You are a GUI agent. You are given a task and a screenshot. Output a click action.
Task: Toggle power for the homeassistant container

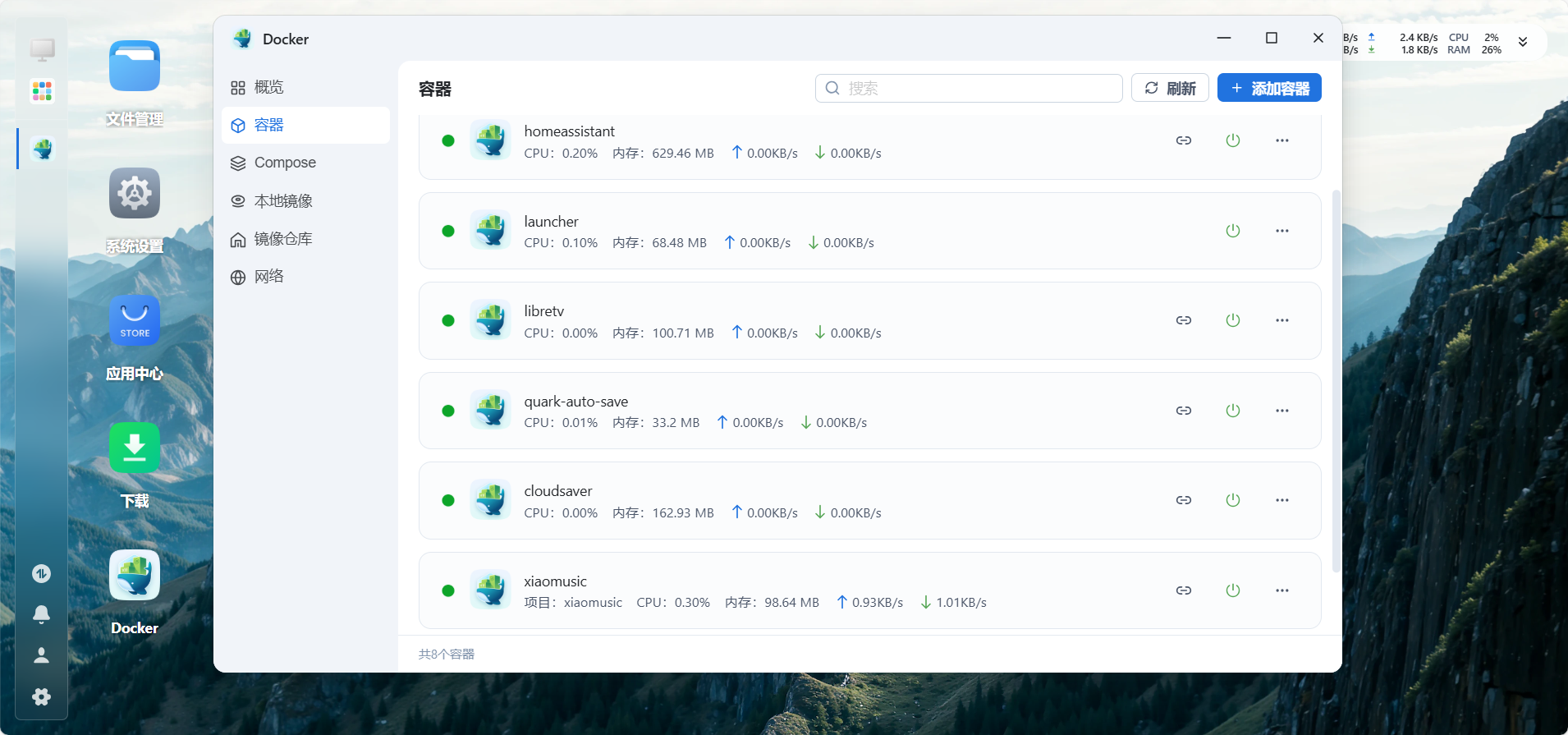pyautogui.click(x=1232, y=140)
